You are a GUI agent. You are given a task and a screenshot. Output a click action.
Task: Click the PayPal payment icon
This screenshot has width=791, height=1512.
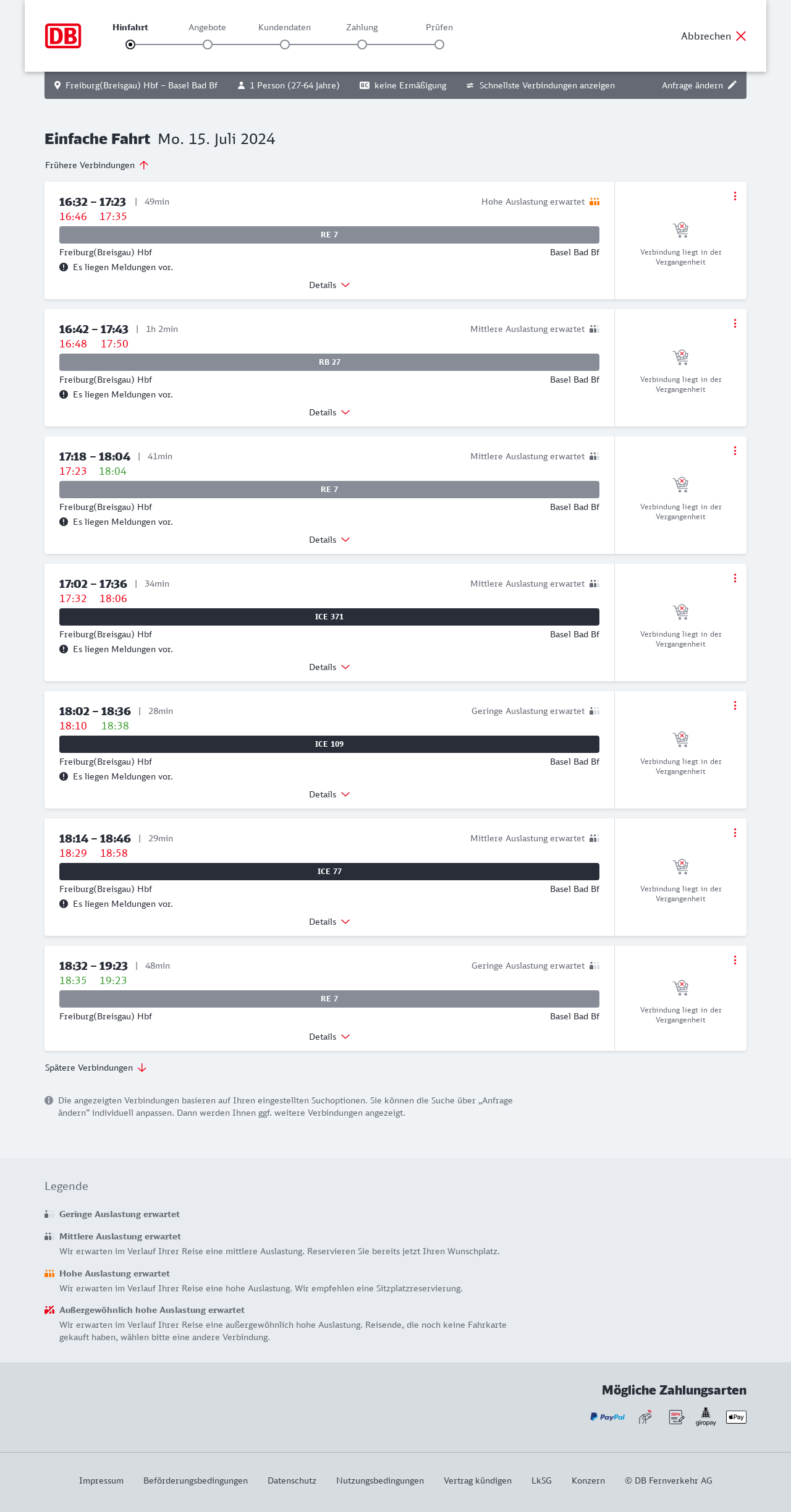607,1417
